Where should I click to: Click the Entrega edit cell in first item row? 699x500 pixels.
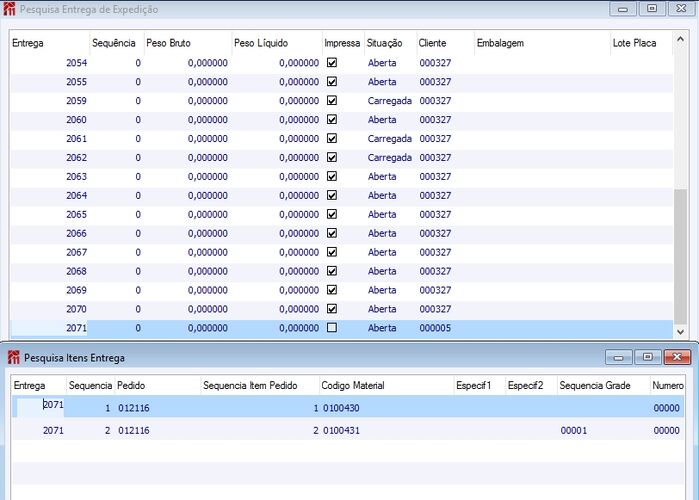click(40, 406)
